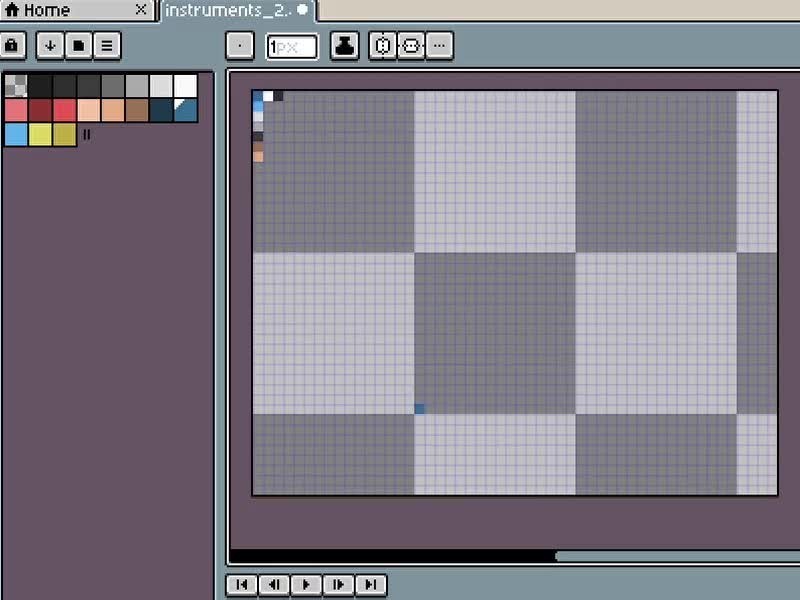This screenshot has width=800, height=600.
Task: Open the ink type button
Action: pyautogui.click(x=344, y=46)
